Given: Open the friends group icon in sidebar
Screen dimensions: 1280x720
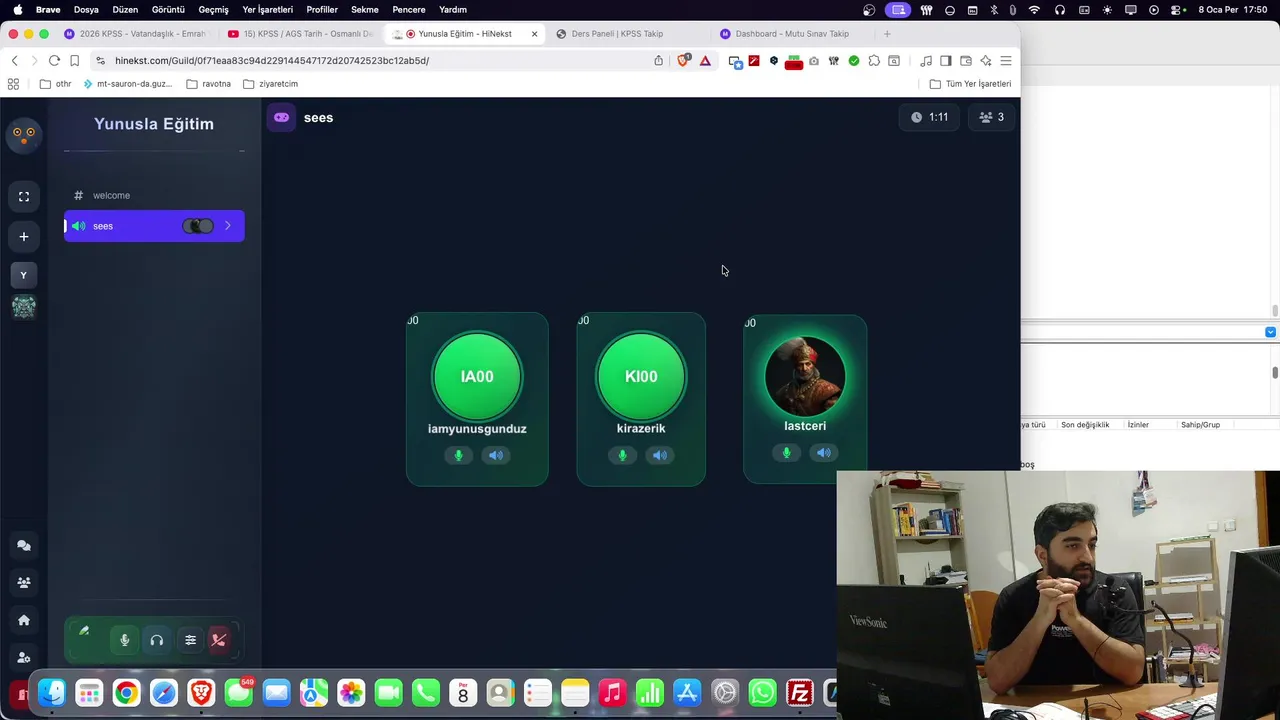Looking at the screenshot, I should point(24,582).
